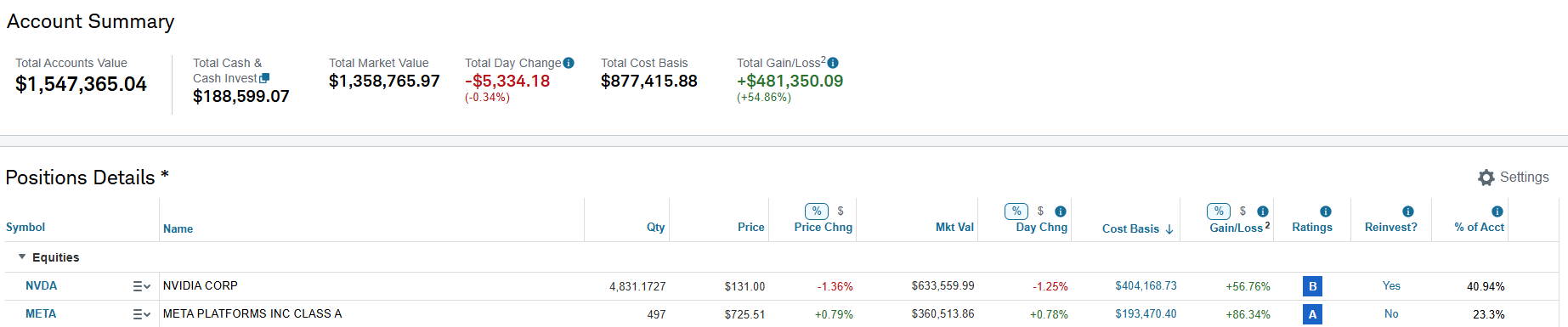Image resolution: width=1568 pixels, height=327 pixels.
Task: Open info icon next to Total Gain/Loss
Action: (833, 63)
